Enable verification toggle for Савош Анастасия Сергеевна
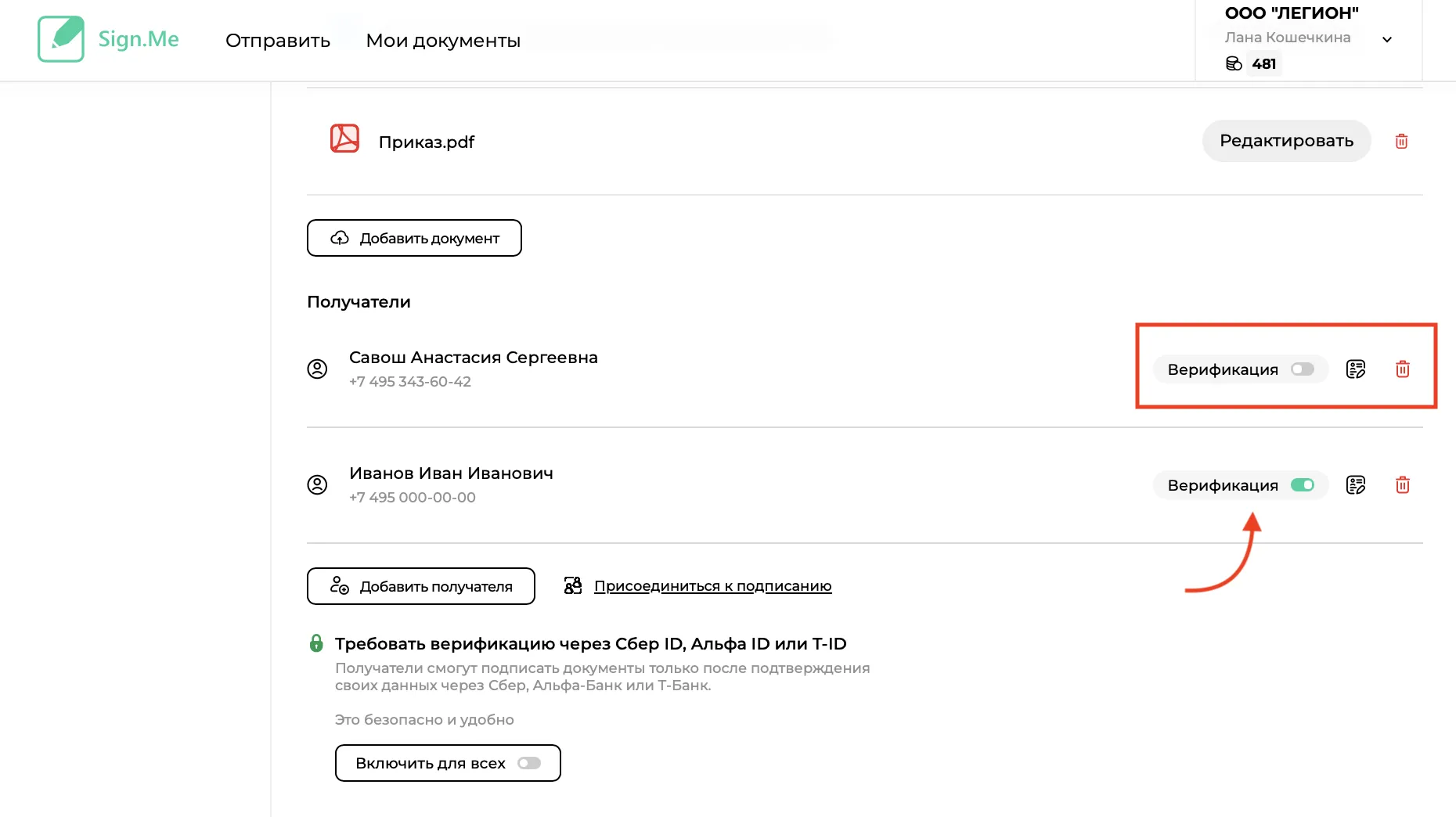Image resolution: width=1456 pixels, height=817 pixels. (x=1303, y=369)
